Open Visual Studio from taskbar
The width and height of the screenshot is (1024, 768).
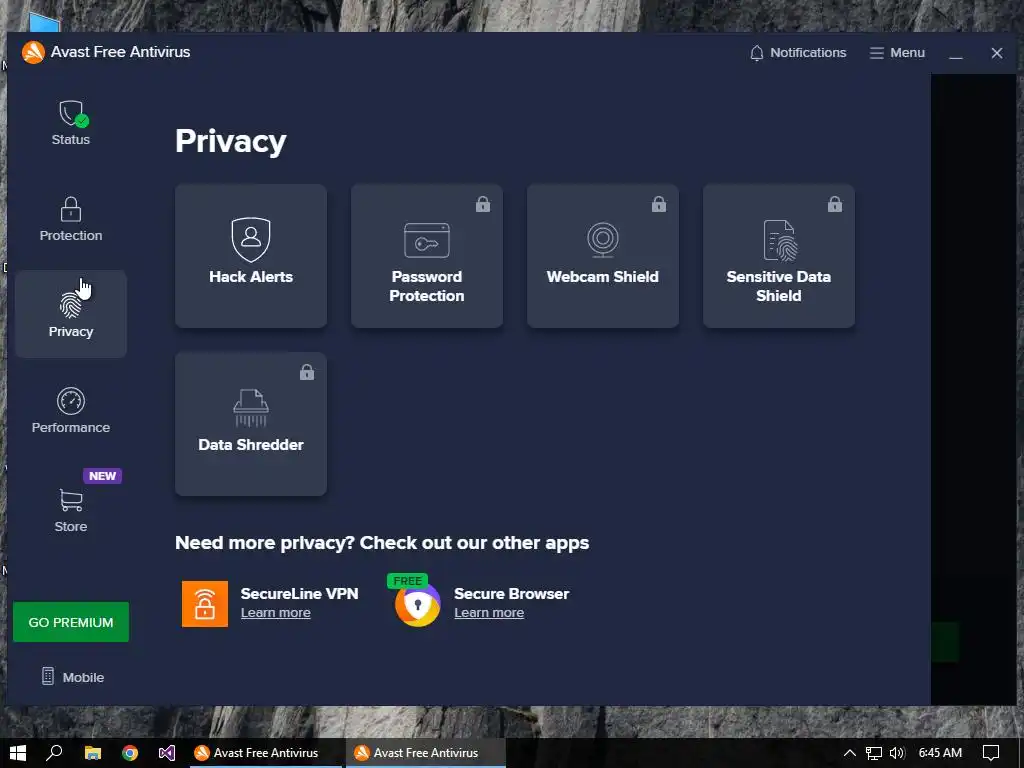[167, 753]
